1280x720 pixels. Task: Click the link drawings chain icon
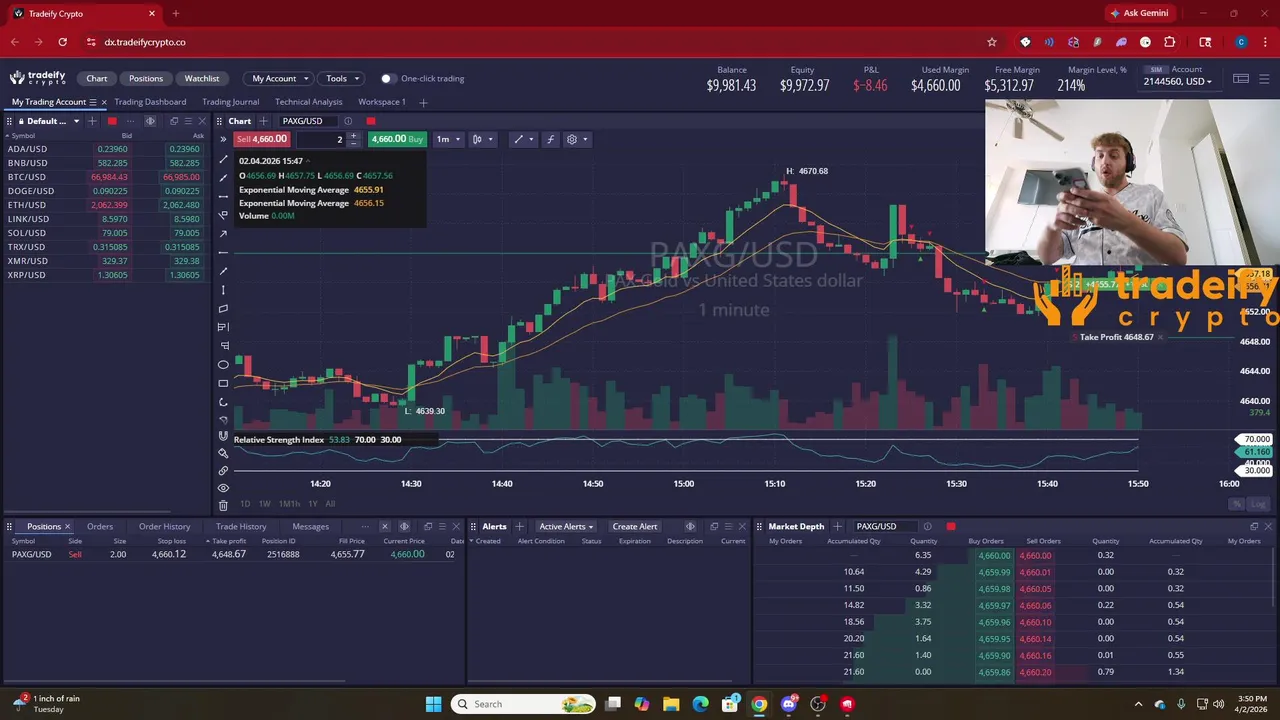point(223,470)
